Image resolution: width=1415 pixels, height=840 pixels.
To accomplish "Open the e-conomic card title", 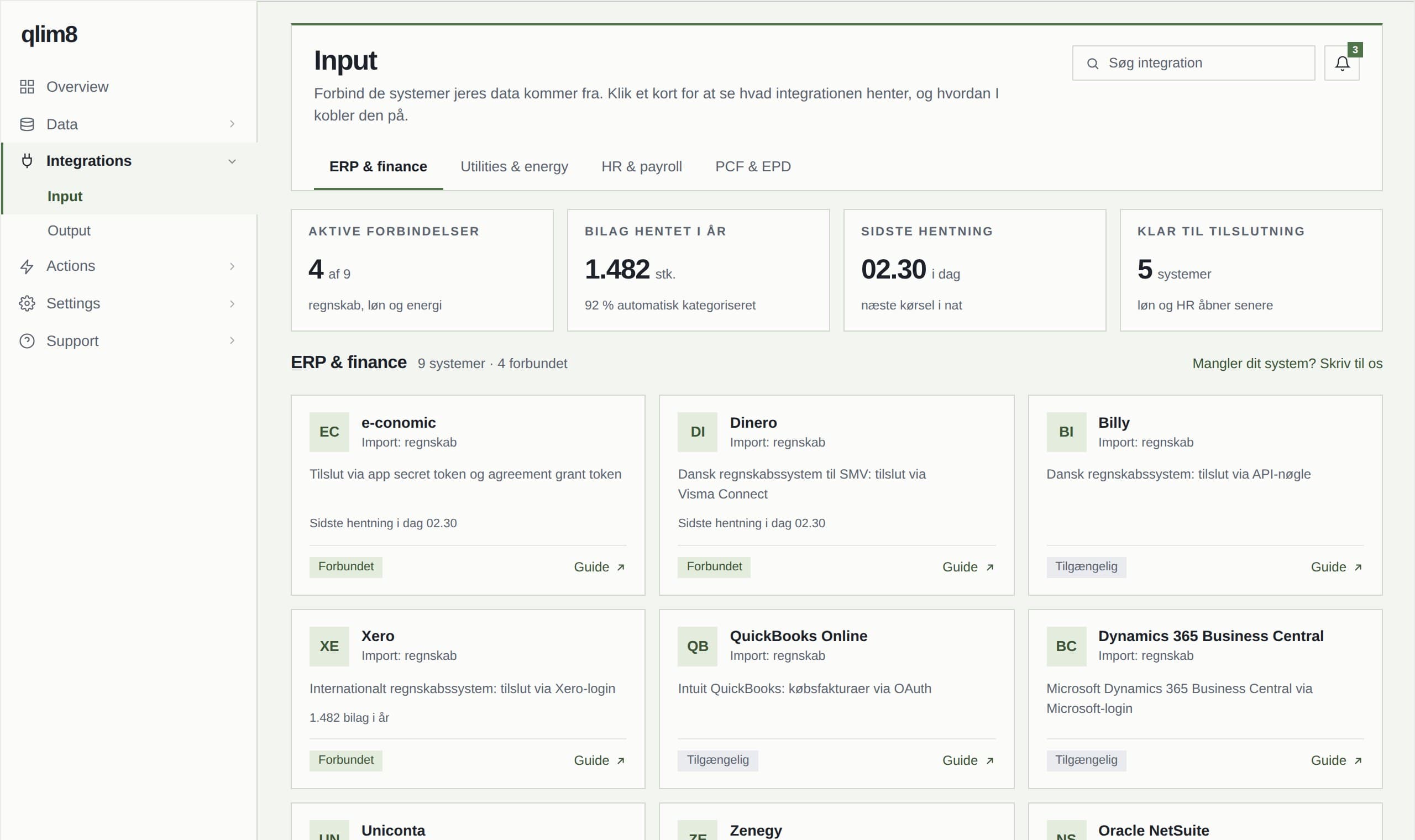I will pos(399,423).
